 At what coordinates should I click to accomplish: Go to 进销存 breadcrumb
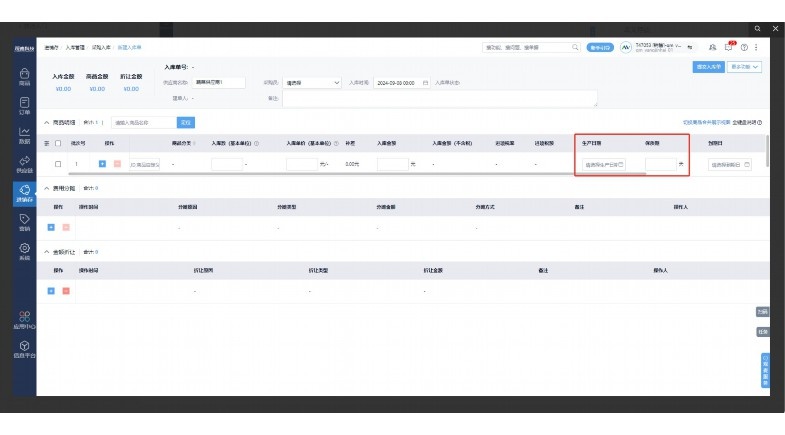click(x=51, y=48)
